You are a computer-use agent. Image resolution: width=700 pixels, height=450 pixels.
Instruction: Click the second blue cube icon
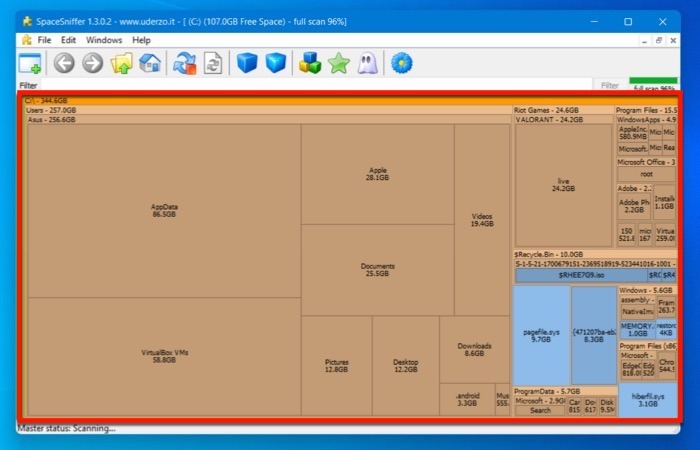click(x=275, y=63)
